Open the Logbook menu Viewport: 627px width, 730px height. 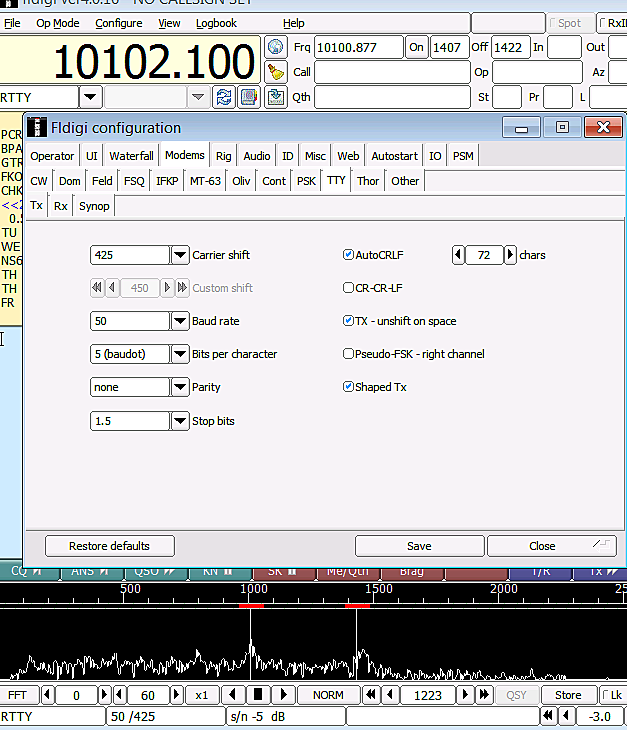tap(216, 23)
